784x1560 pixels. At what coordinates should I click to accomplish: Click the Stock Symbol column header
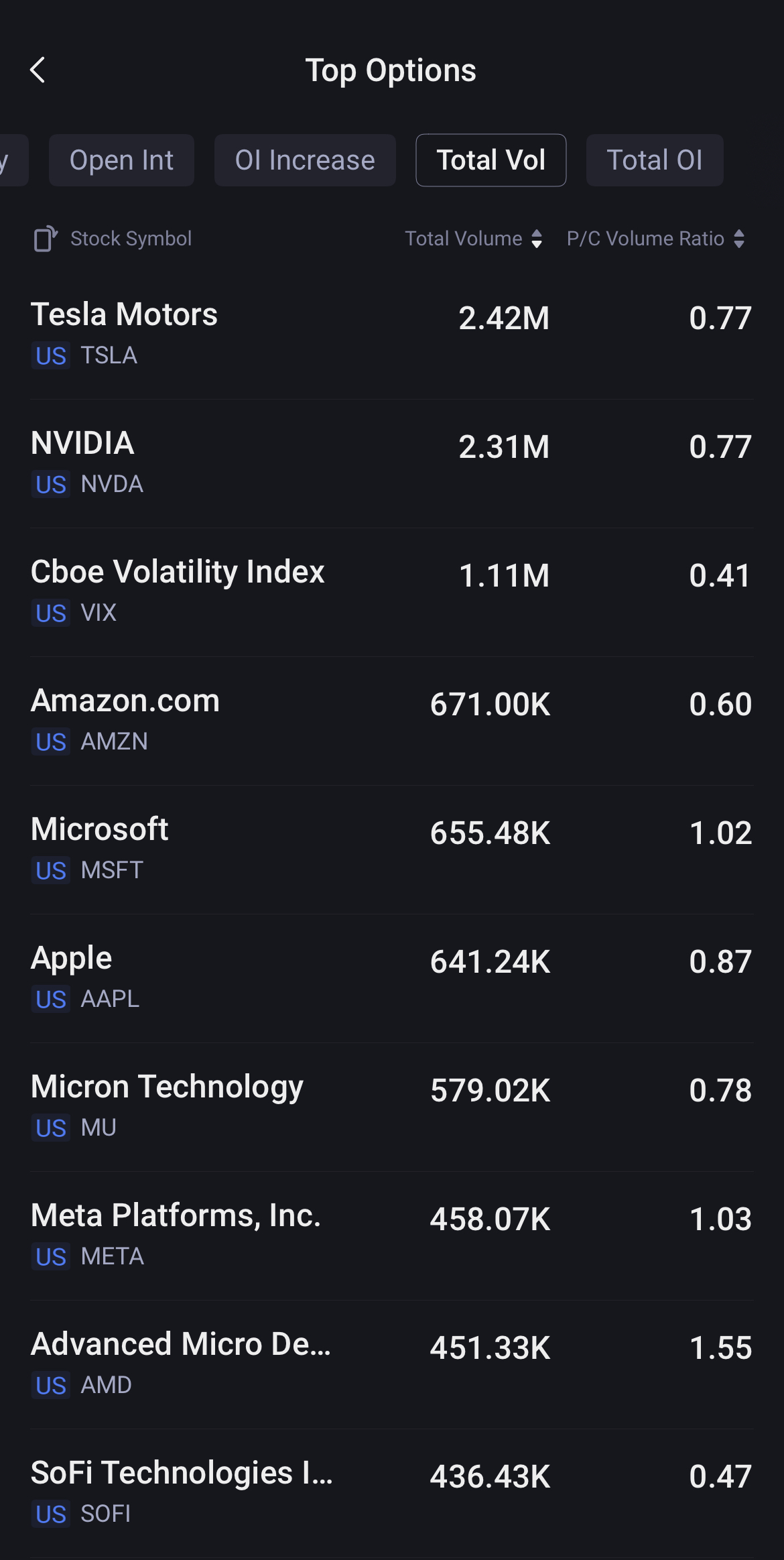(131, 239)
